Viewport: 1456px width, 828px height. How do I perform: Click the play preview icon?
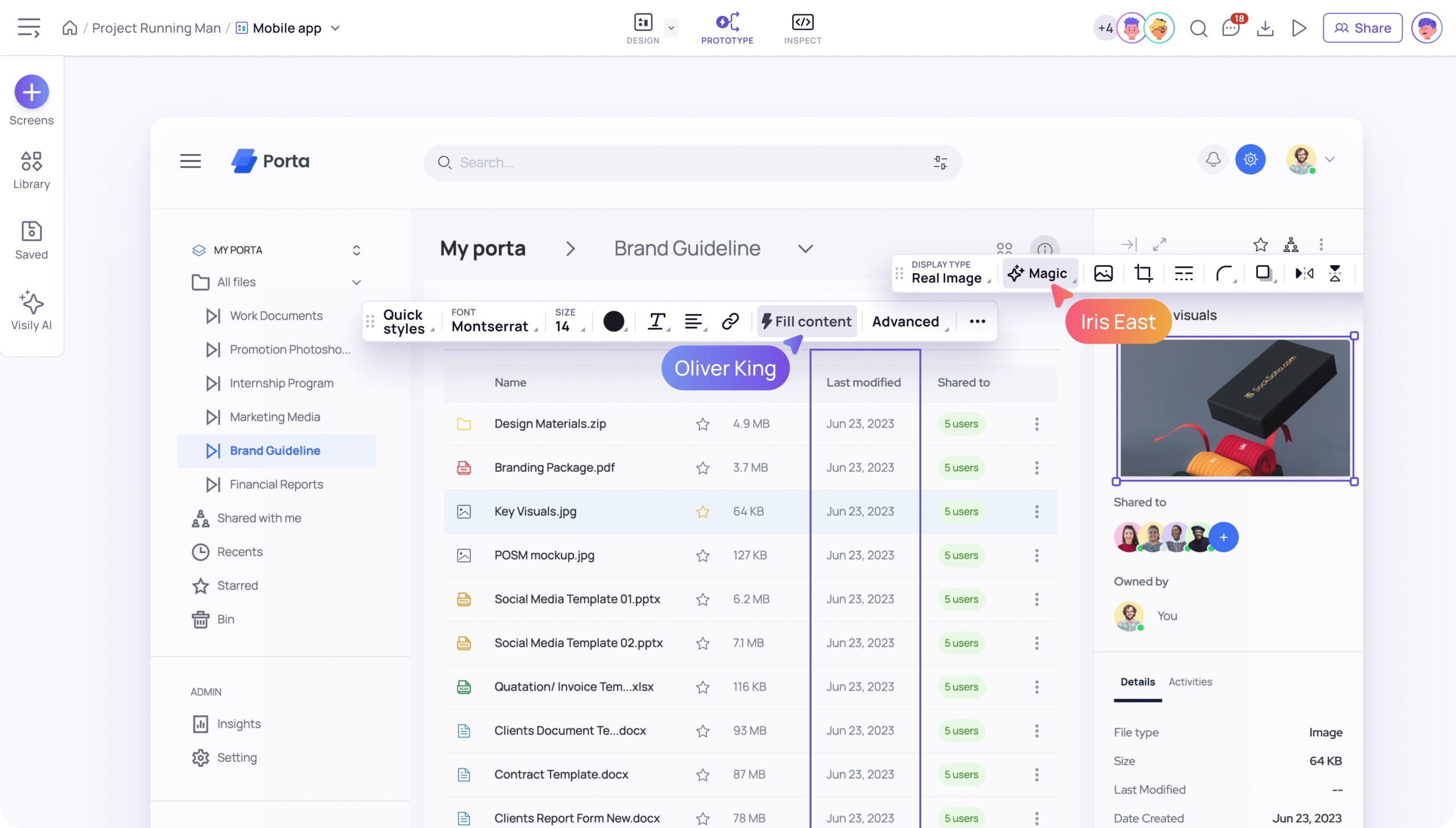(1298, 28)
